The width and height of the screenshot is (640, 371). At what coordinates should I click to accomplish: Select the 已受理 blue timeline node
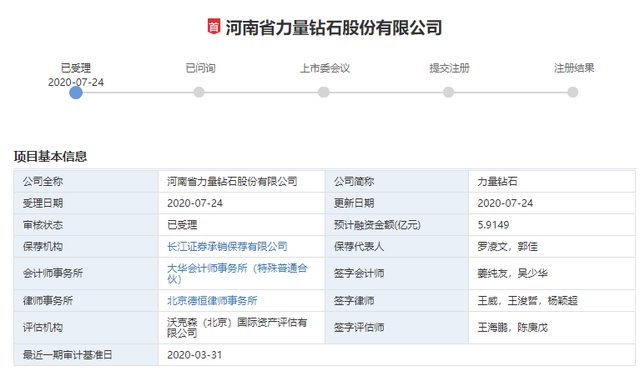click(x=76, y=92)
